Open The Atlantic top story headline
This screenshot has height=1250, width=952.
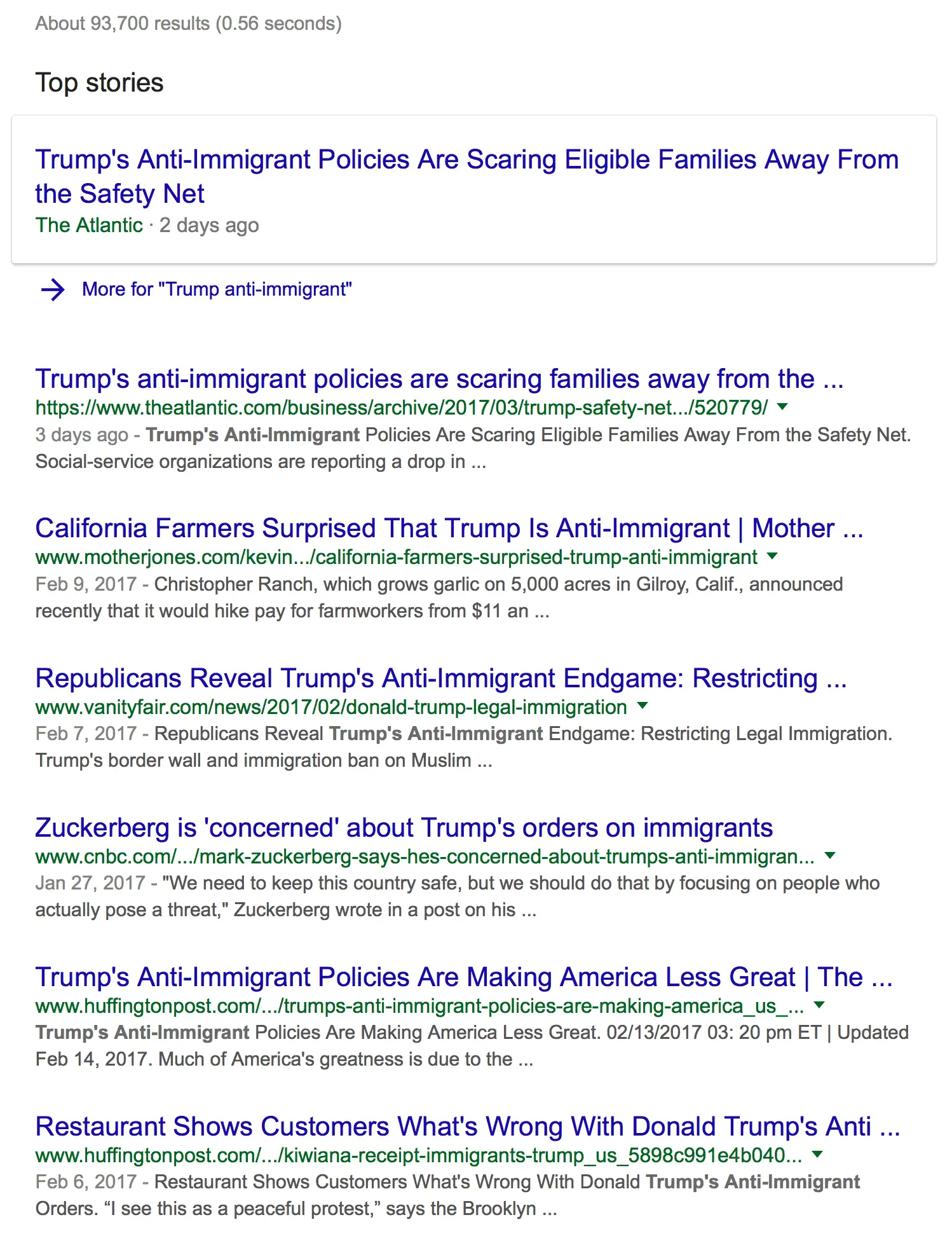point(466,176)
